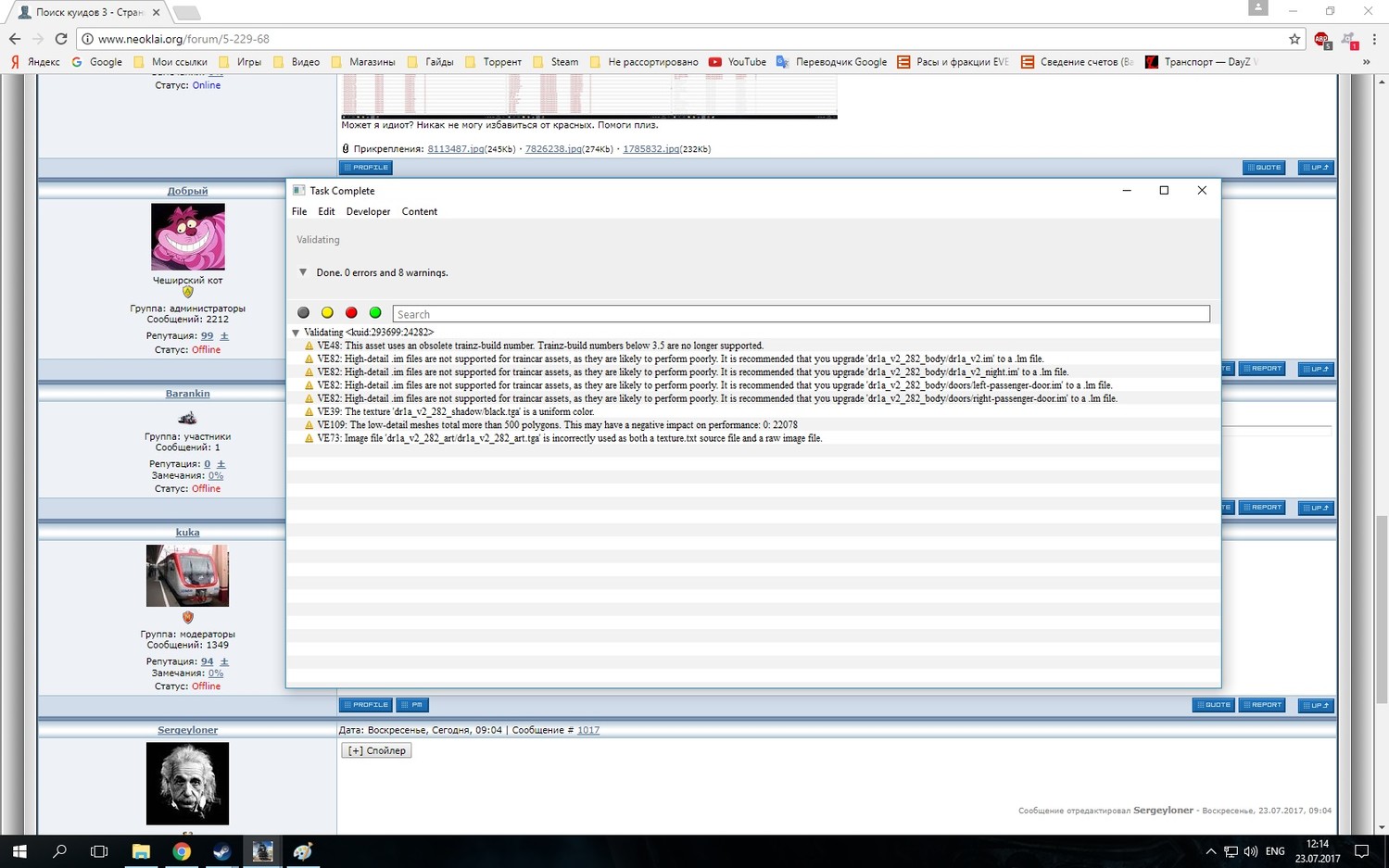Image resolution: width=1389 pixels, height=868 pixels.
Task: Toggle the yellow warnings filter circle
Action: coord(327,313)
